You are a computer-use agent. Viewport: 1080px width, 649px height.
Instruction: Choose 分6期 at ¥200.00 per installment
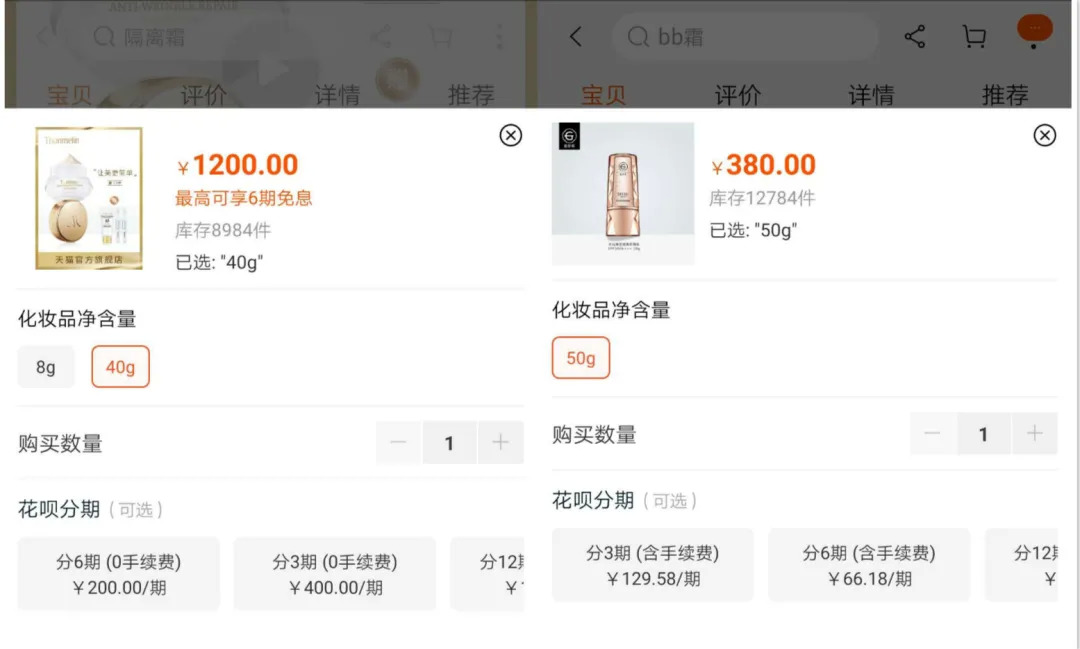(x=118, y=574)
